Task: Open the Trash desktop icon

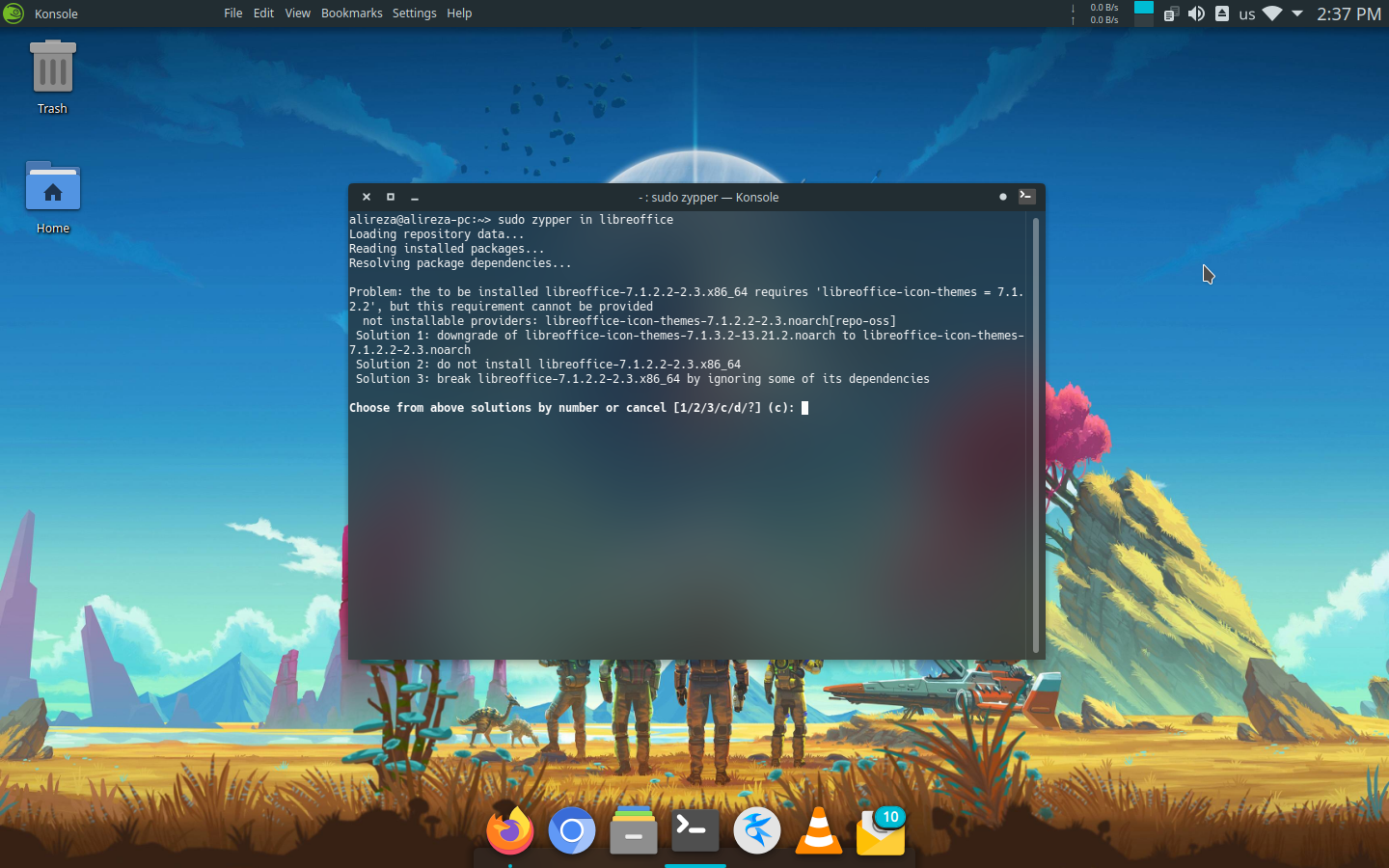Action: click(53, 77)
